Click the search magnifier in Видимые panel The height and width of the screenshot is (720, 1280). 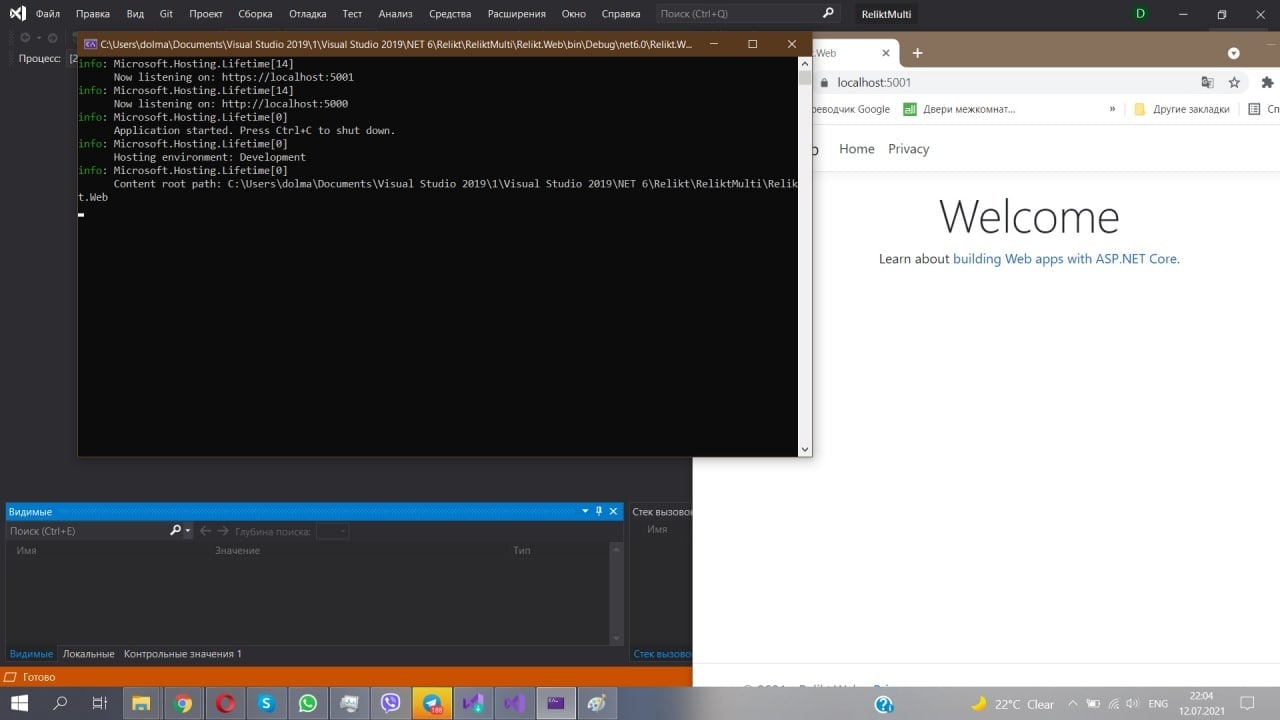point(176,531)
